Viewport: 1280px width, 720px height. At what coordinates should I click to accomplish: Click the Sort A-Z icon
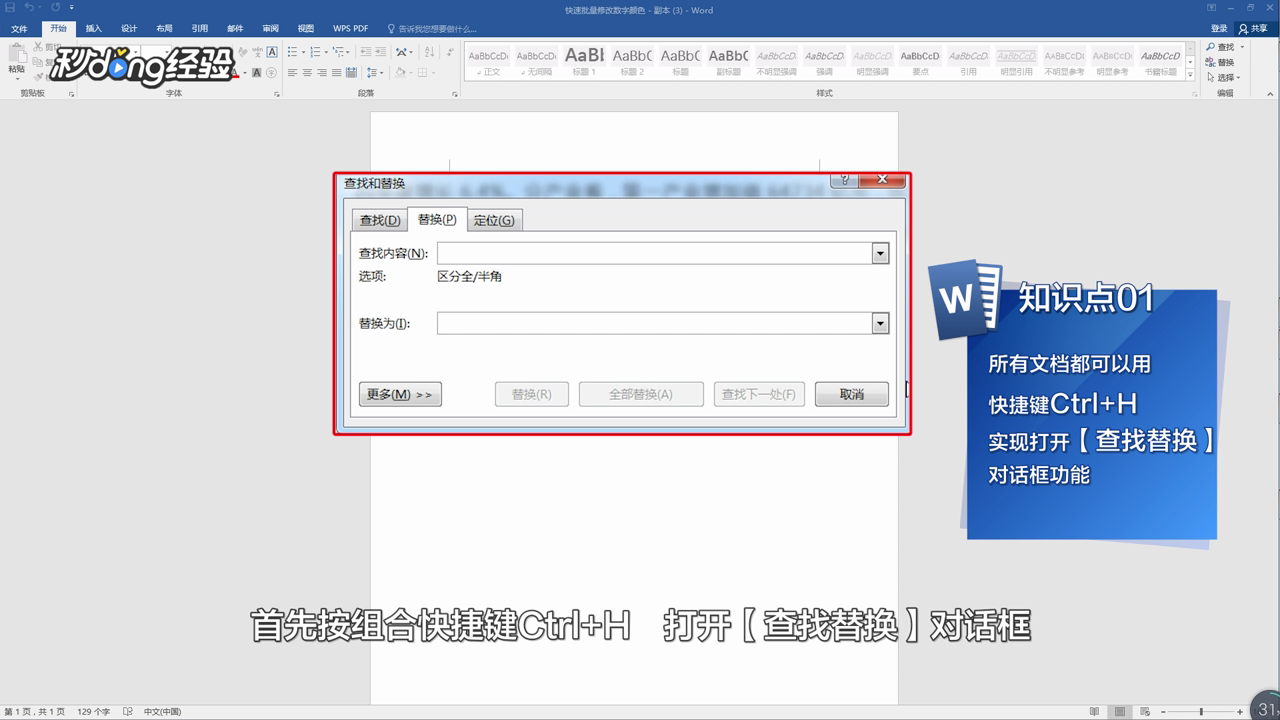coord(428,51)
